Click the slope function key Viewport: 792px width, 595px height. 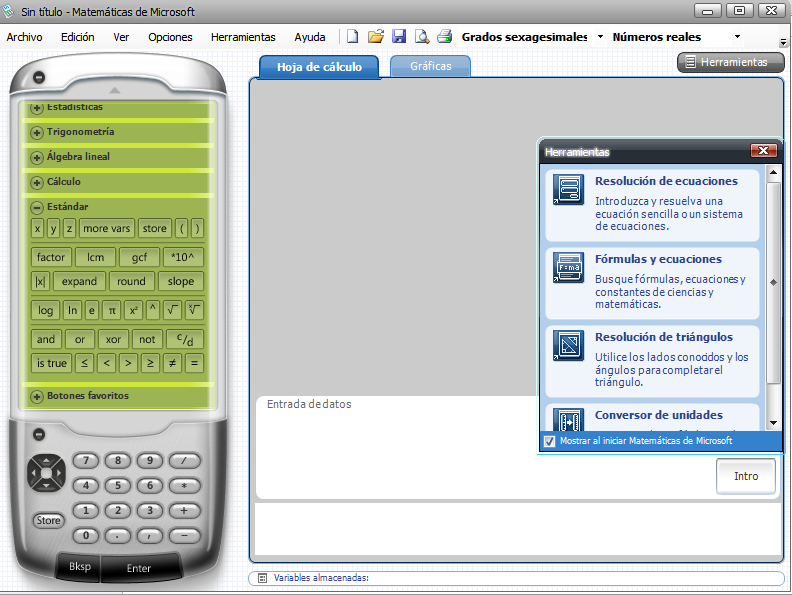[181, 281]
